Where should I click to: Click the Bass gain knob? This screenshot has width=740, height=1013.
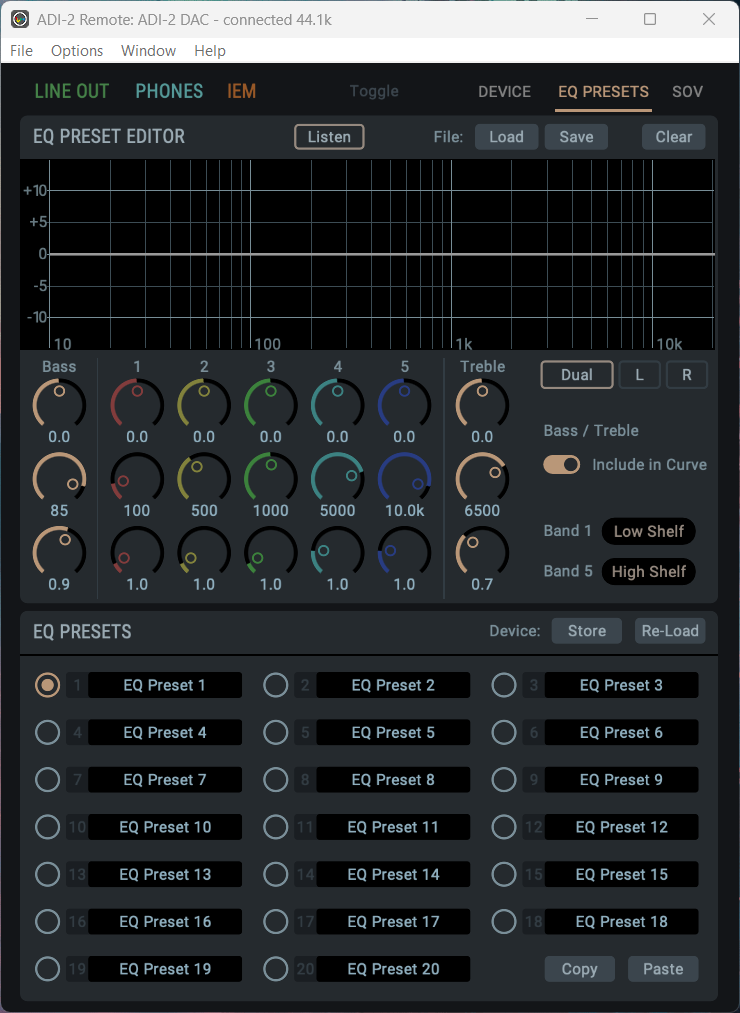coord(59,404)
